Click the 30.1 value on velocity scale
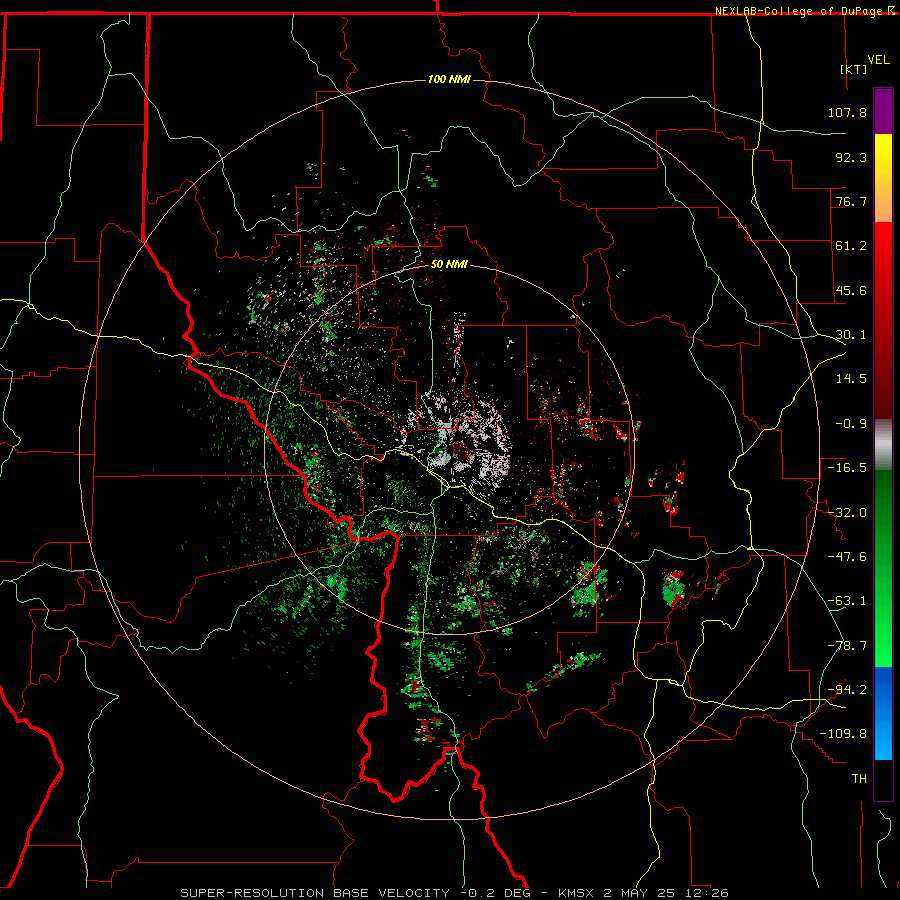This screenshot has width=900, height=900. (851, 334)
